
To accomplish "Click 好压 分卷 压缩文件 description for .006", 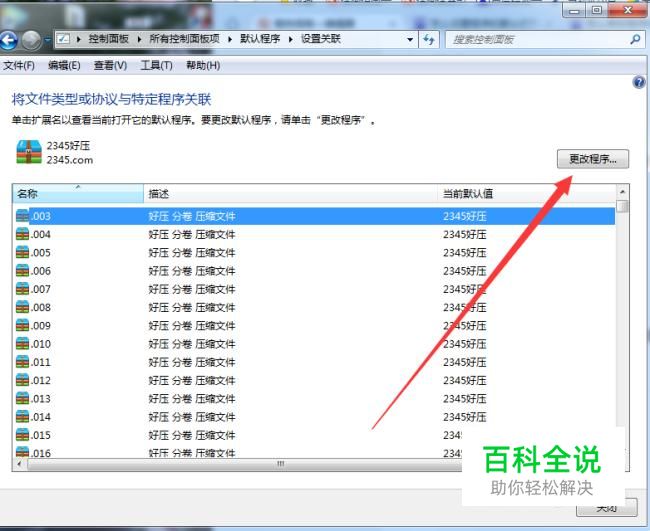I will click(x=192, y=271).
